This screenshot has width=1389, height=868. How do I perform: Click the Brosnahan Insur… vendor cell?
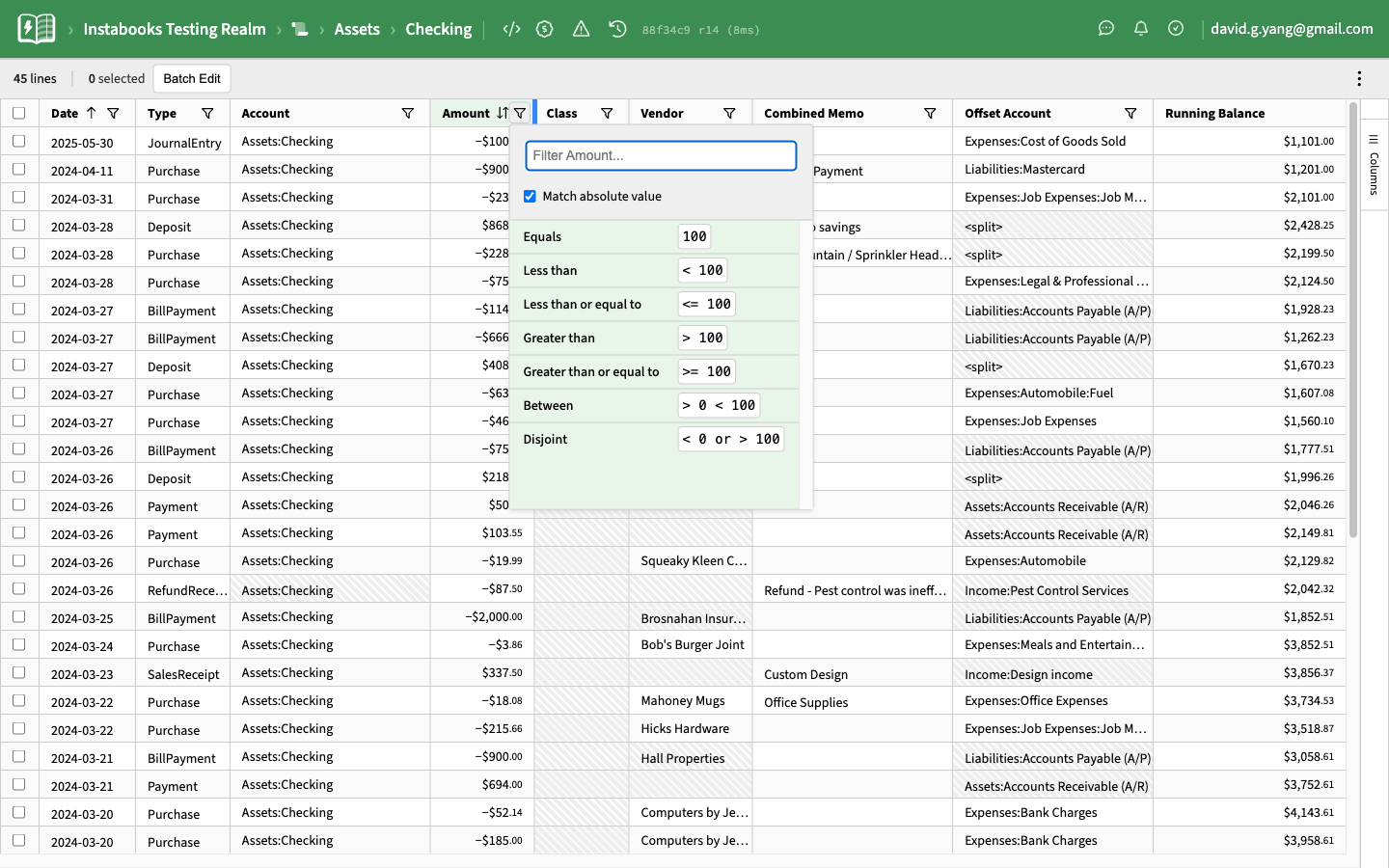tap(691, 618)
